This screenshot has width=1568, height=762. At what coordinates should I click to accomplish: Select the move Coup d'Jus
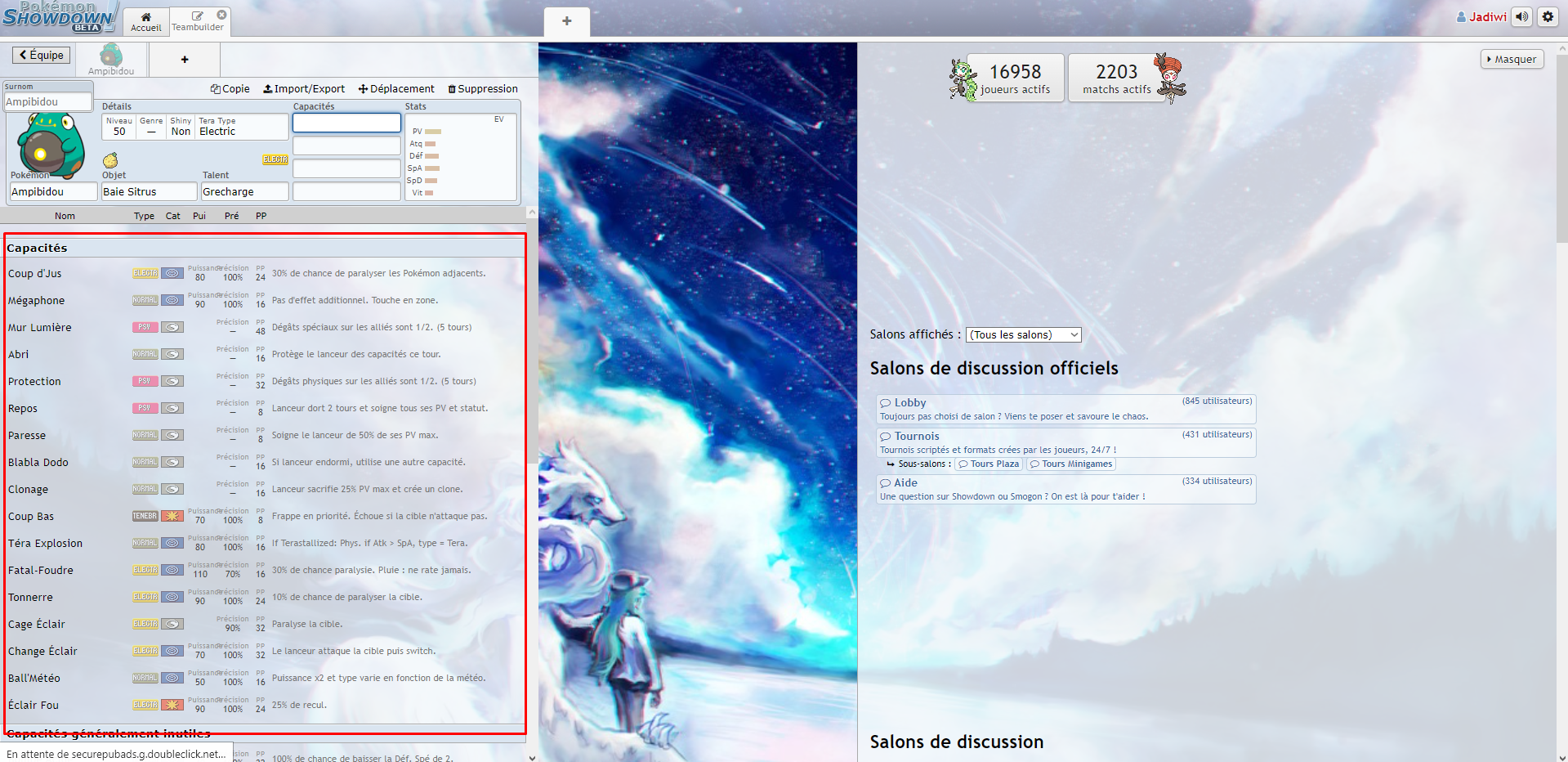(x=264, y=273)
